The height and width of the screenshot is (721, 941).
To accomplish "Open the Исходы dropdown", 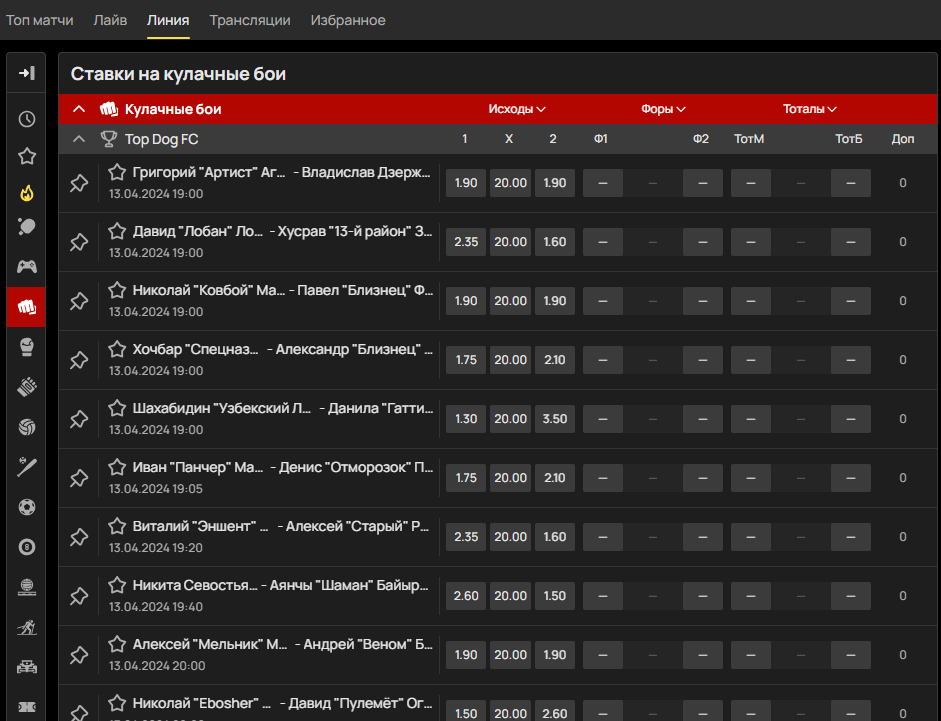I will click(517, 109).
